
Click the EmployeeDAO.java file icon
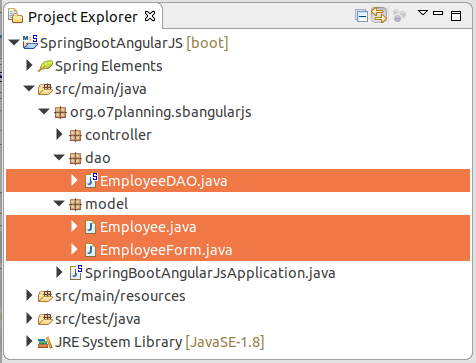point(91,181)
